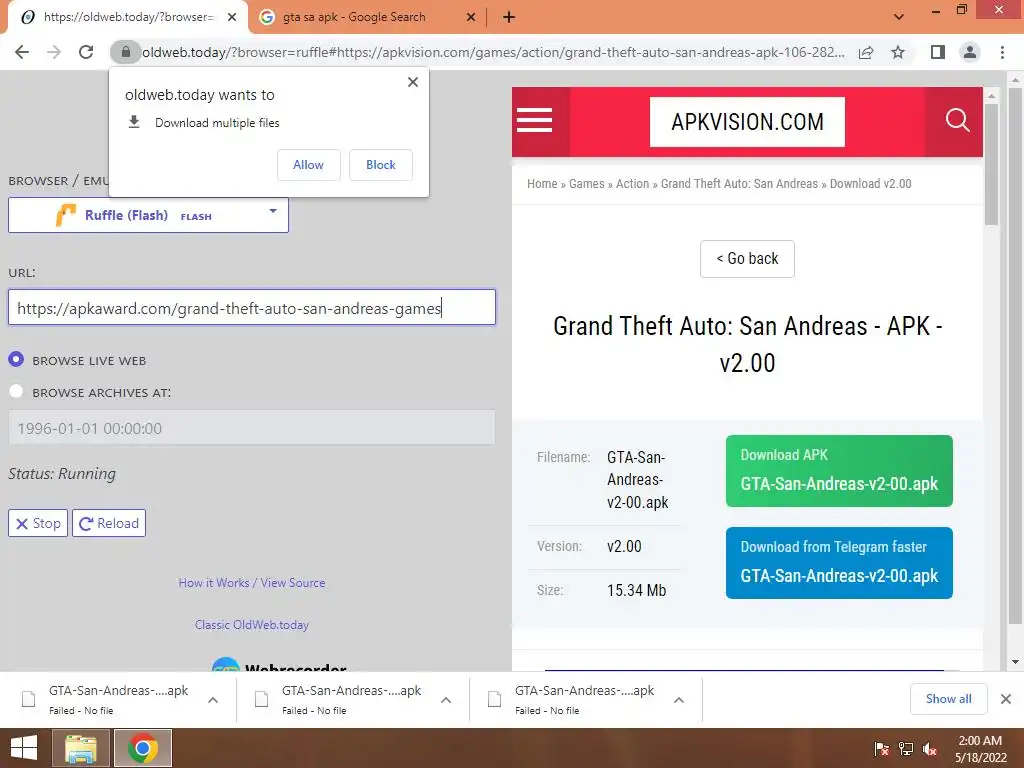Click the share page icon in address bar
This screenshot has height=768, width=1024.
[x=866, y=52]
